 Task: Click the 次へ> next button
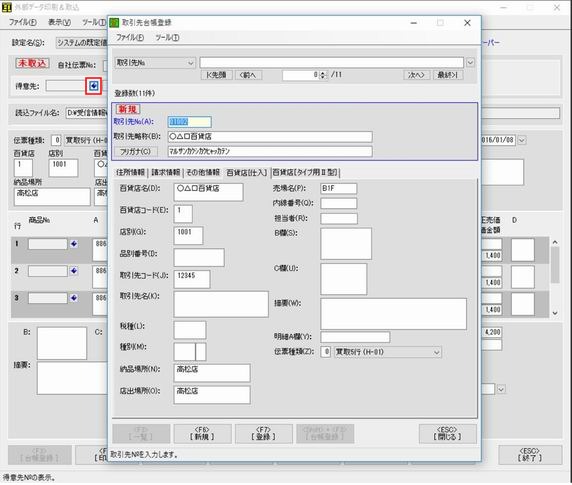416,75
